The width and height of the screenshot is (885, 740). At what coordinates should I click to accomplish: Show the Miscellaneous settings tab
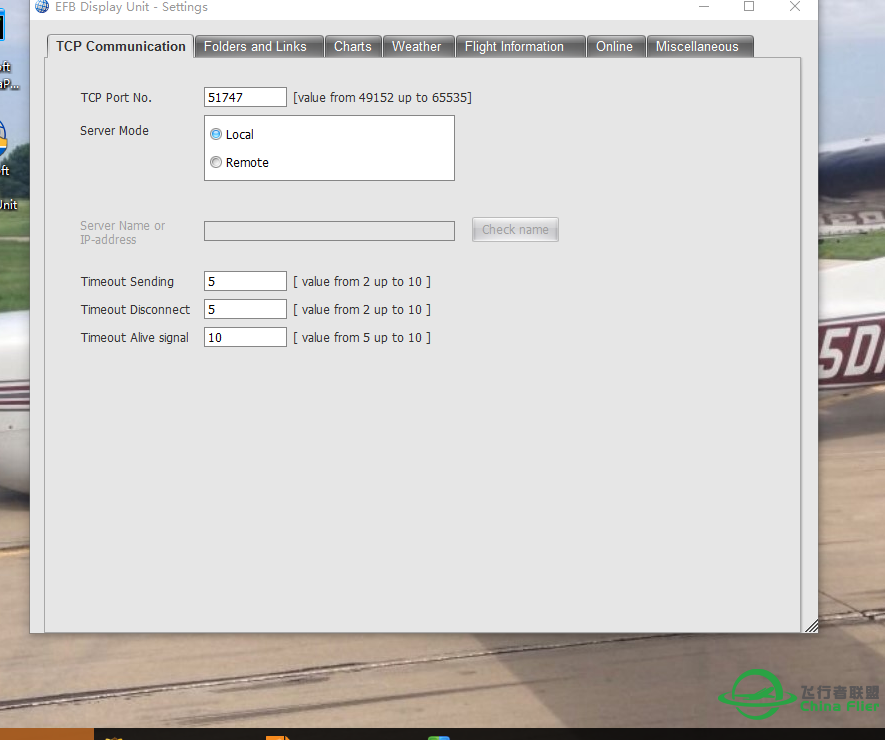[697, 46]
